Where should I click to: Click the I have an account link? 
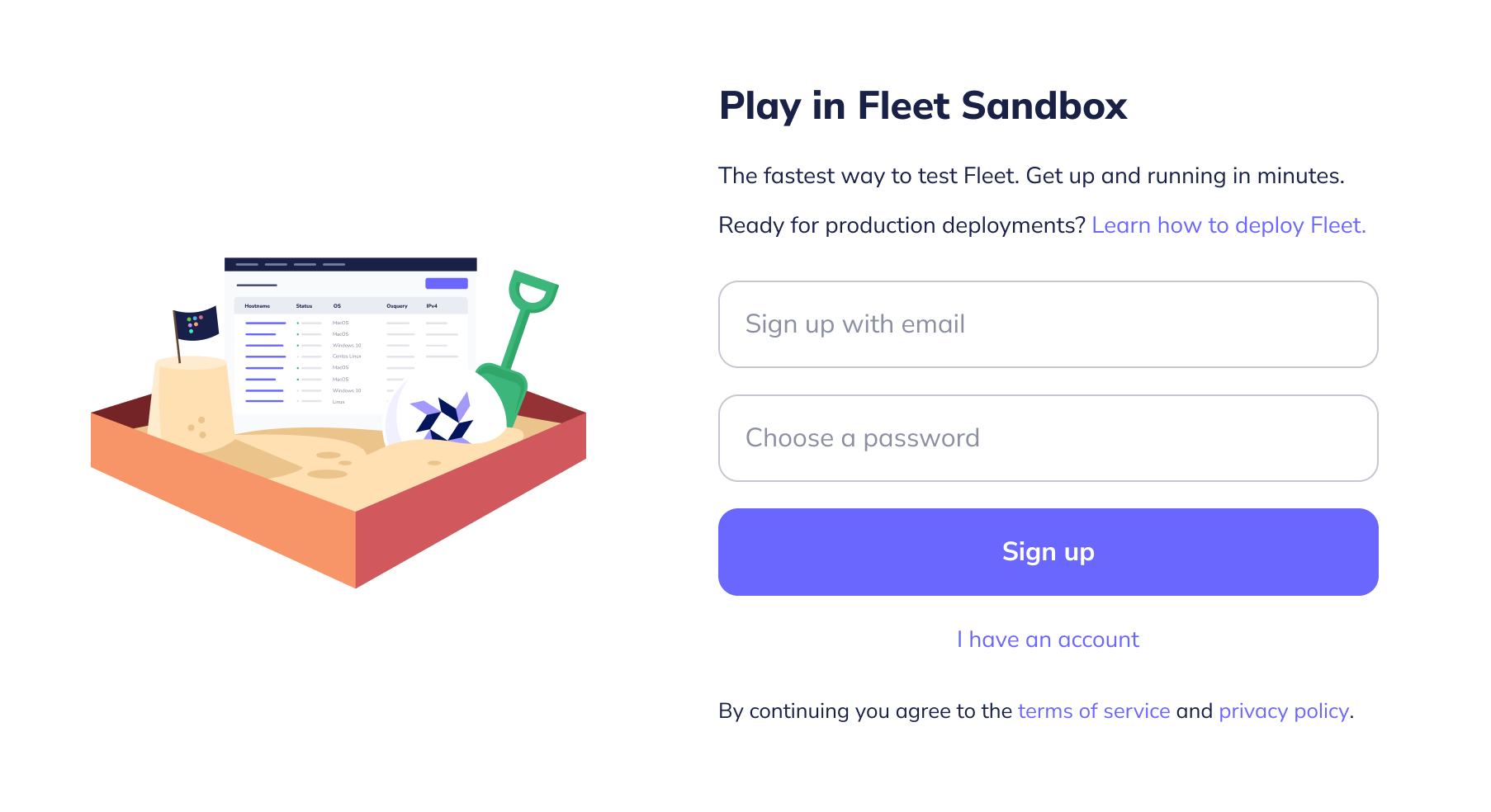(x=1048, y=639)
